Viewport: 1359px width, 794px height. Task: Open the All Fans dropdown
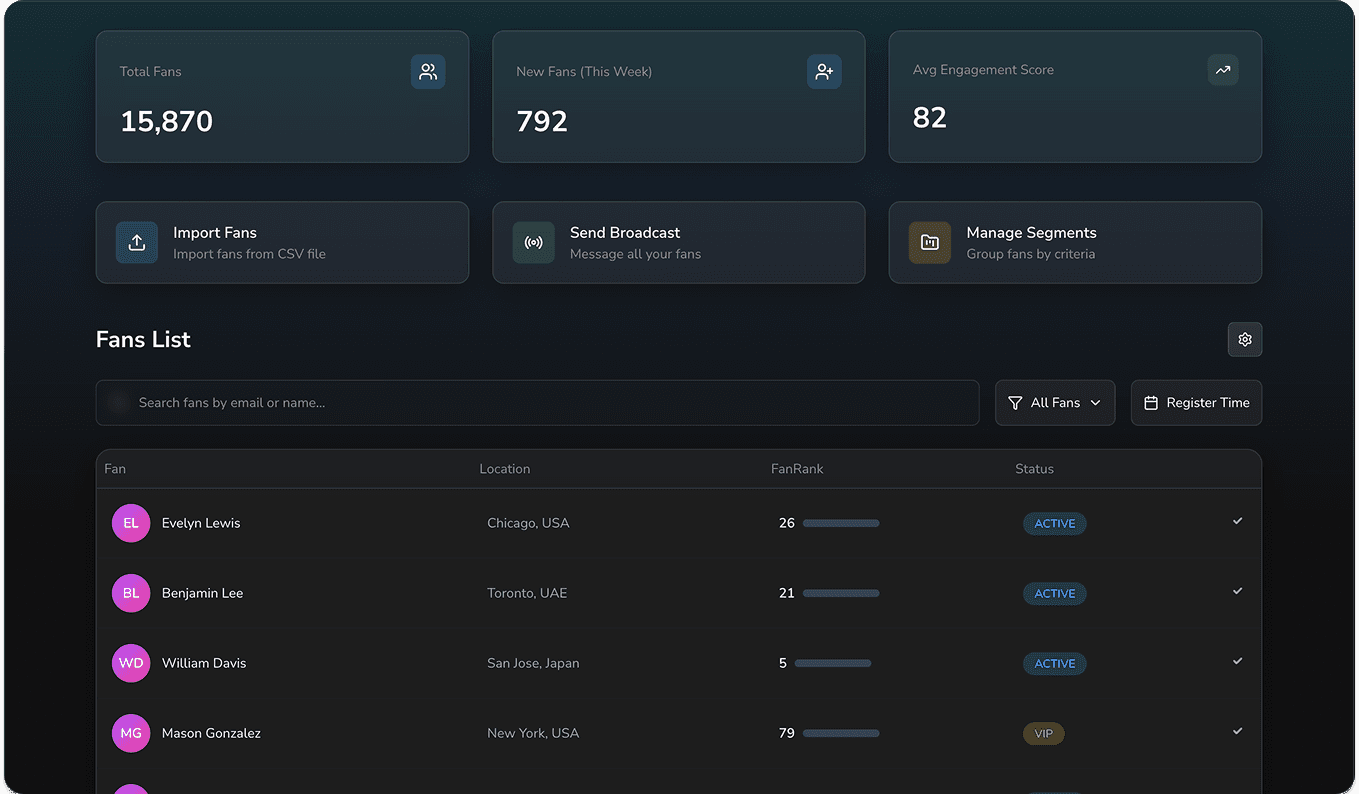tap(1055, 402)
